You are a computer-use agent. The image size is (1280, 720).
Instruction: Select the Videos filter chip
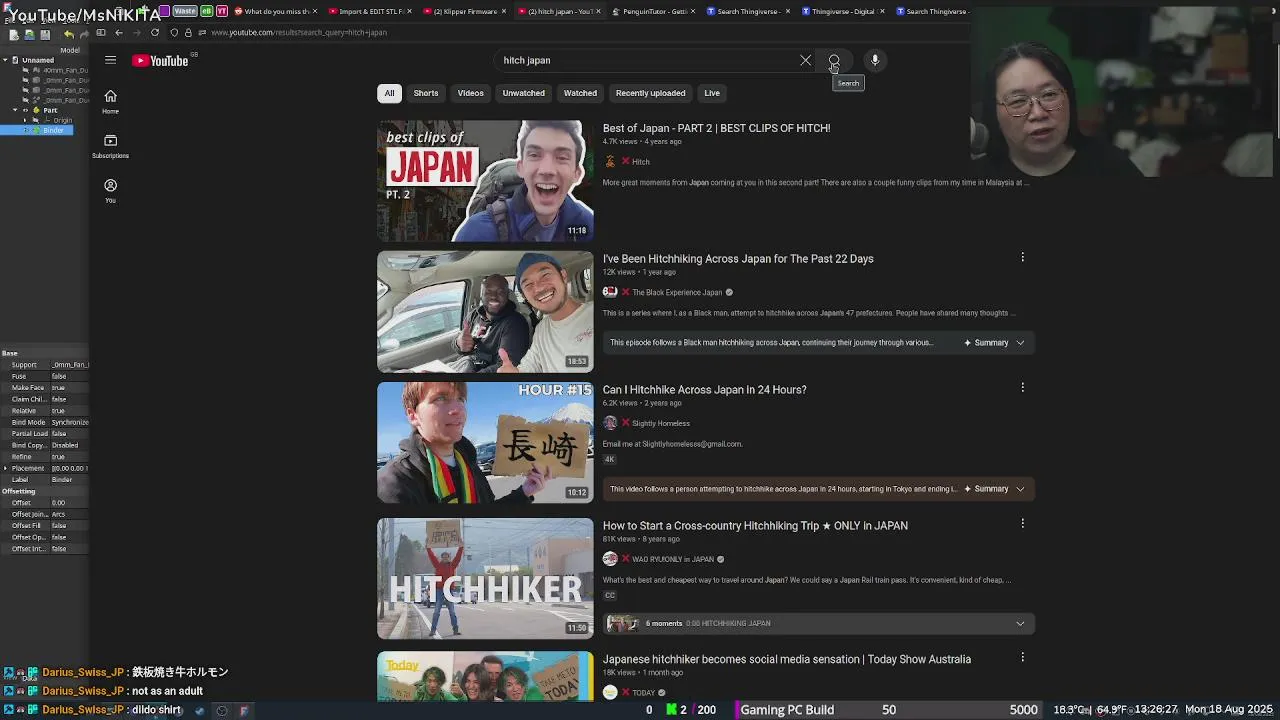pyautogui.click(x=470, y=93)
